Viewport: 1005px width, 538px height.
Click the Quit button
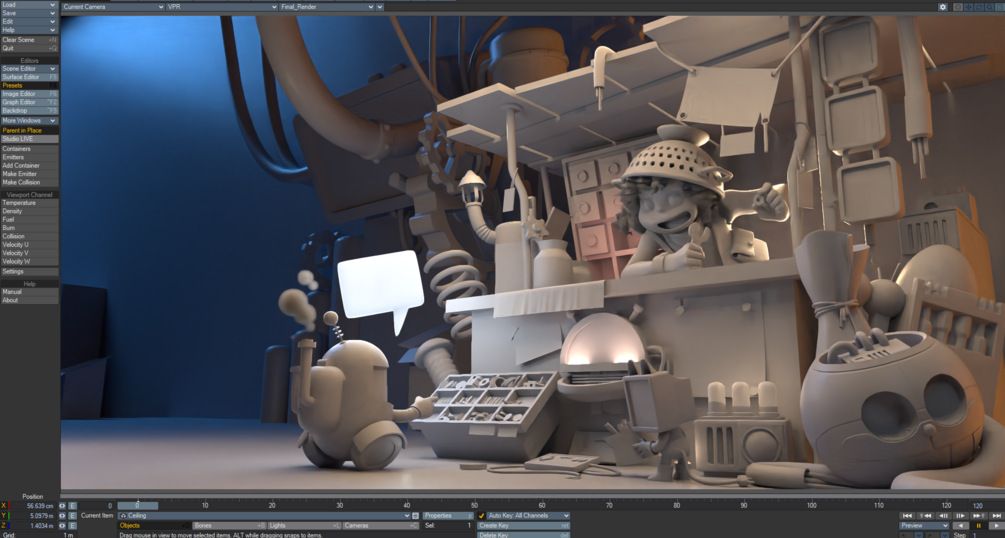pos(29,48)
